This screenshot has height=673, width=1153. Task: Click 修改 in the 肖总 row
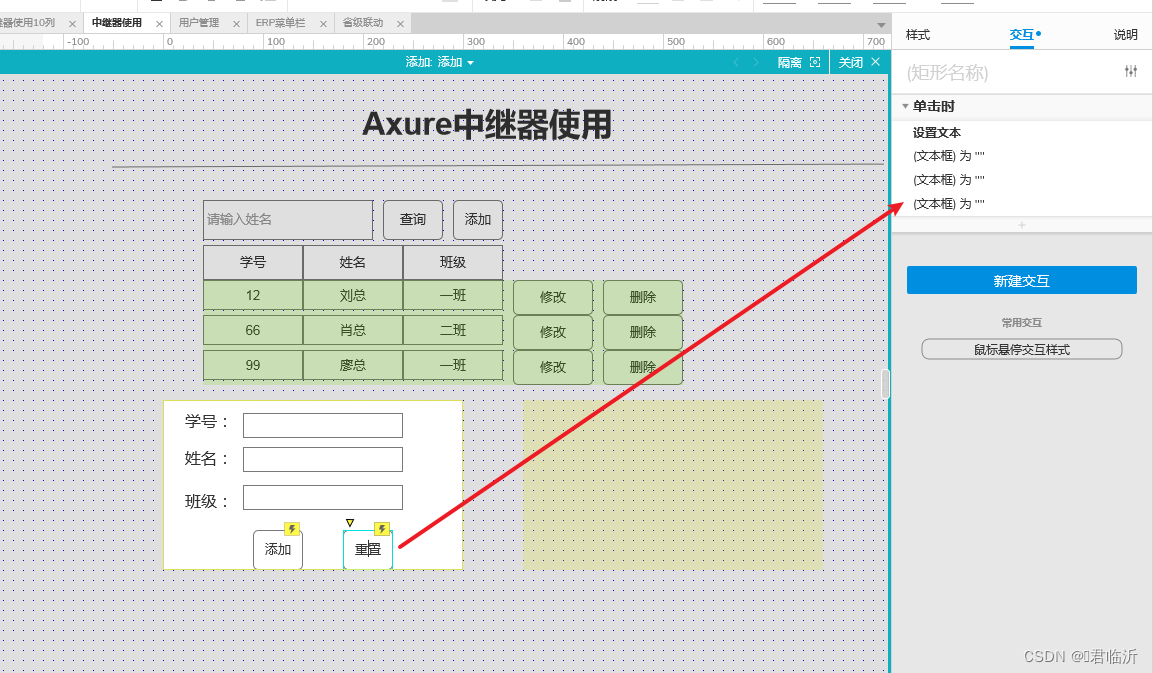click(x=553, y=332)
